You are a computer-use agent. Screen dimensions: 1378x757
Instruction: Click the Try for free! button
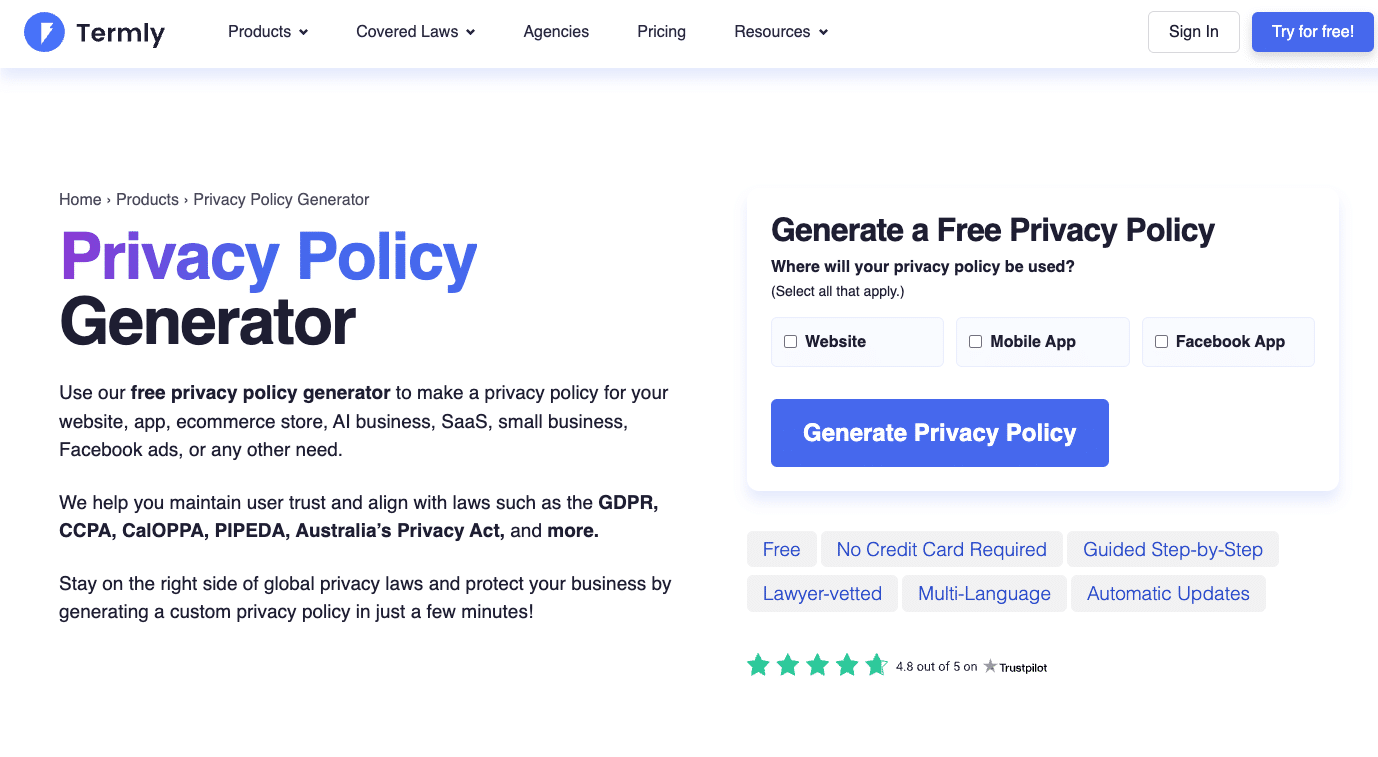[1312, 32]
